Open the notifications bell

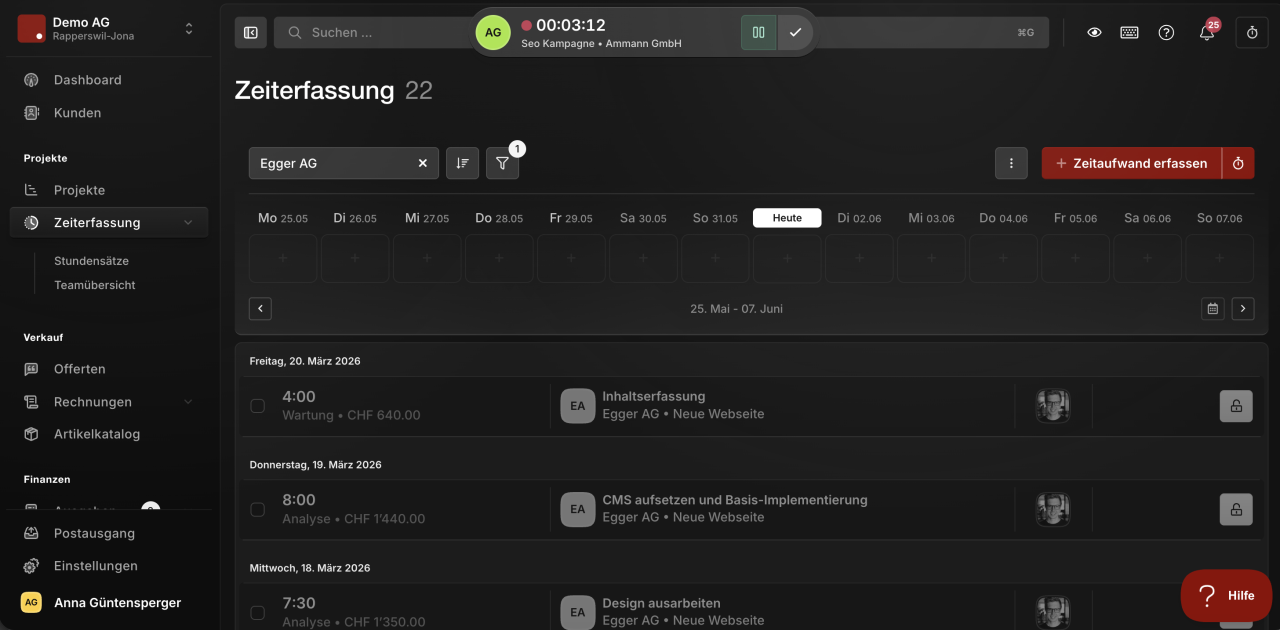point(1207,32)
